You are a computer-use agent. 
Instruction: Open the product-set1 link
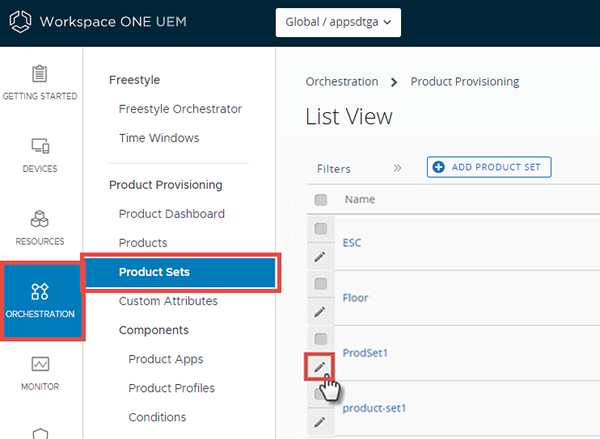[x=374, y=408]
